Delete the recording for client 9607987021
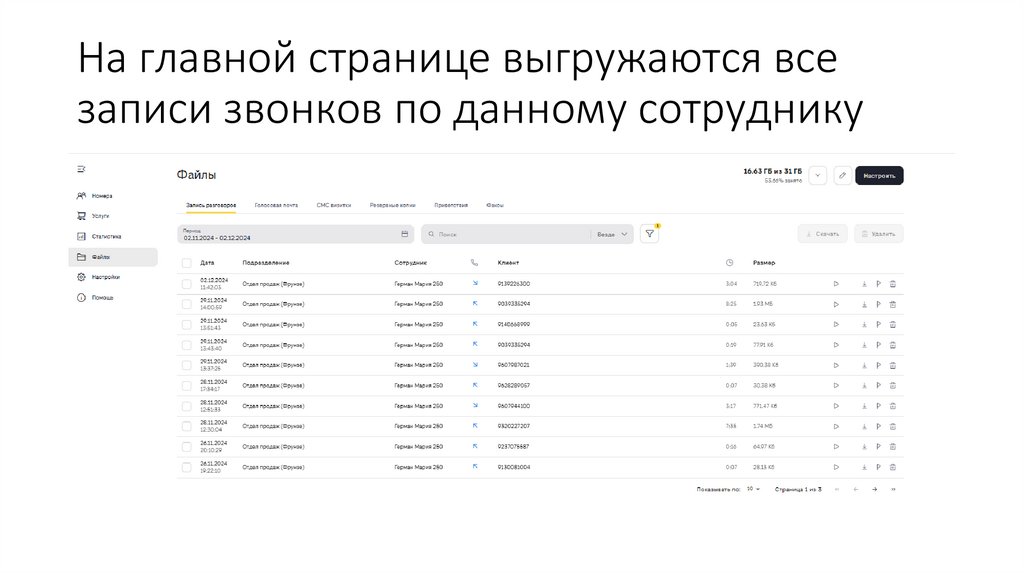The image size is (1024, 574). [x=893, y=366]
